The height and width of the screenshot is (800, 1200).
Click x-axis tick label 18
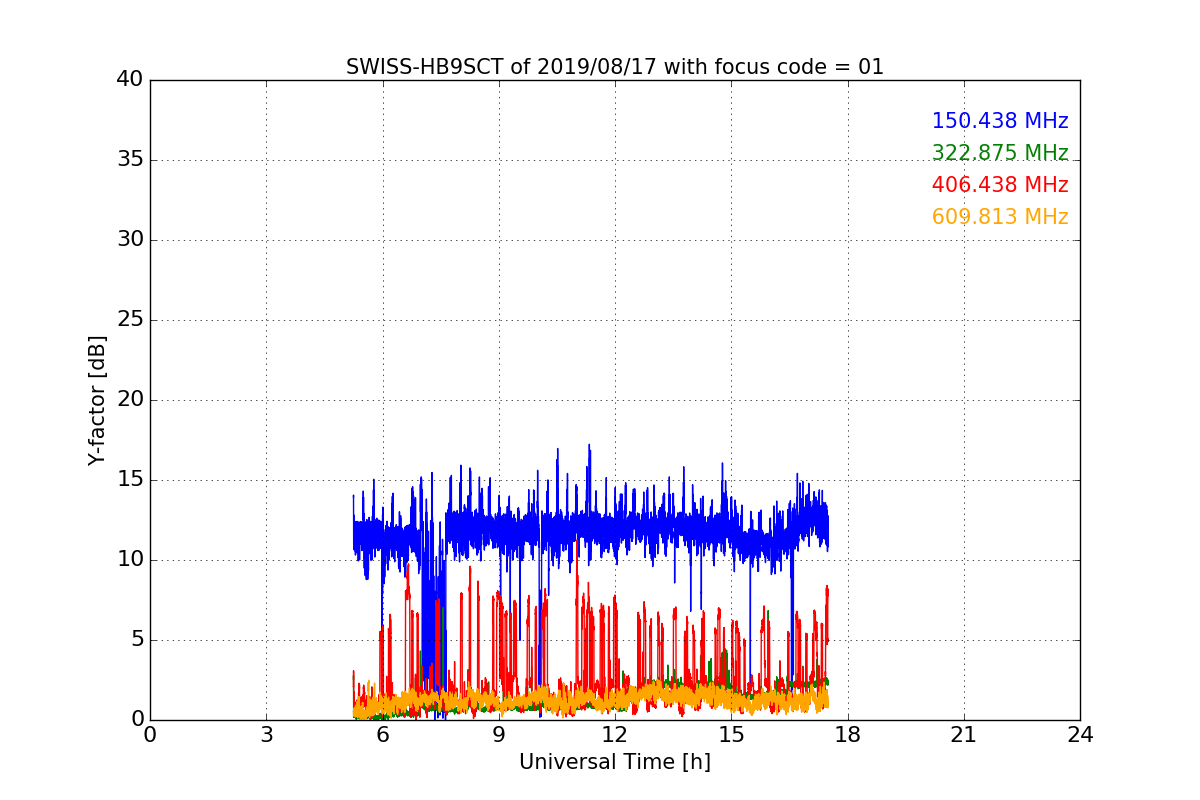[848, 735]
